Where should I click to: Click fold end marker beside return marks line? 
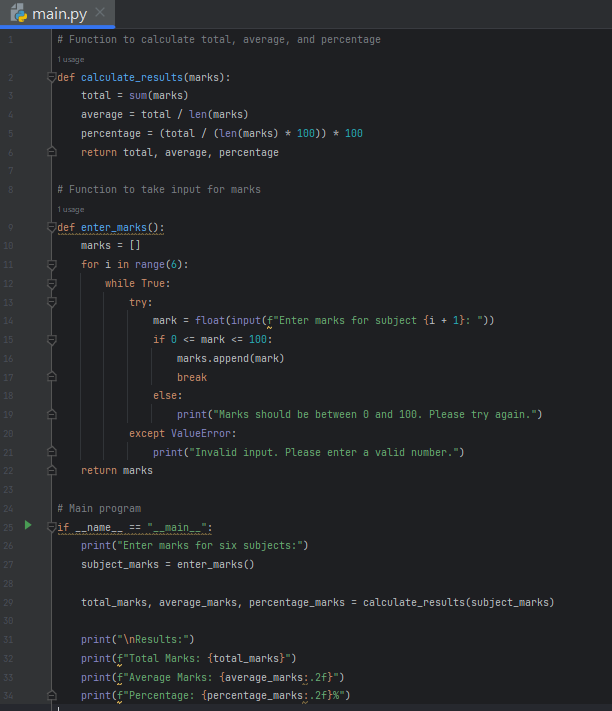tap(52, 470)
